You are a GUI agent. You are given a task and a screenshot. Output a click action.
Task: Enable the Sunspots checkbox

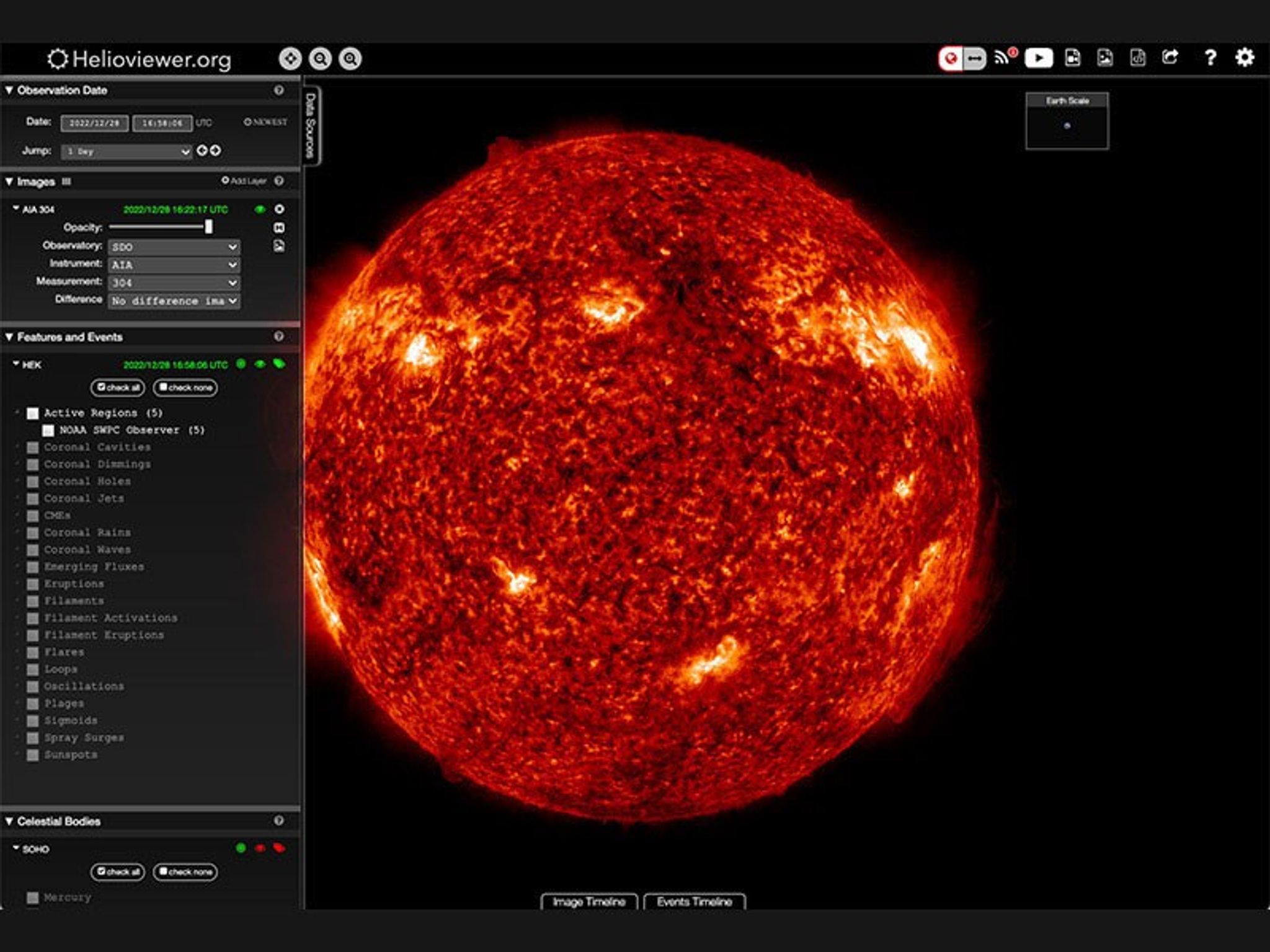[x=32, y=755]
